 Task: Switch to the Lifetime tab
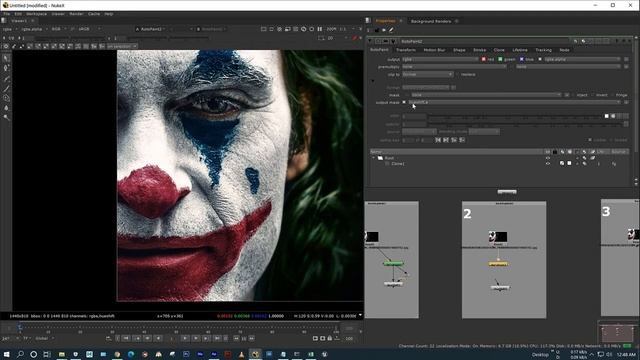pyautogui.click(x=520, y=50)
